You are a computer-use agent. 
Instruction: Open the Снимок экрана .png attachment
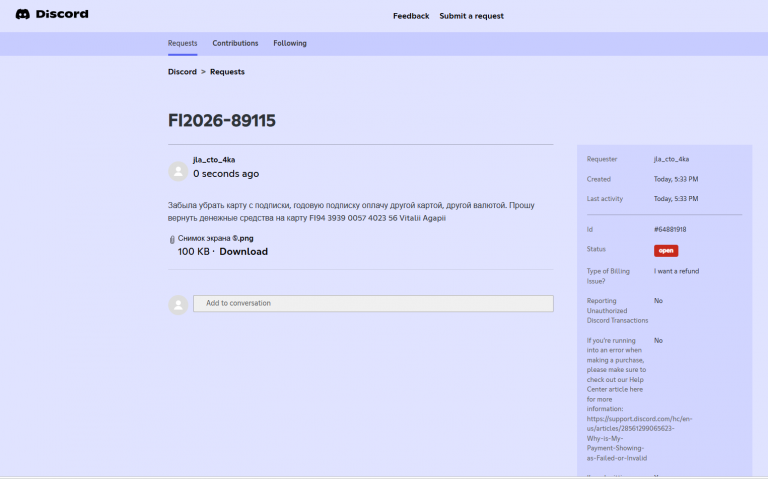coord(216,239)
